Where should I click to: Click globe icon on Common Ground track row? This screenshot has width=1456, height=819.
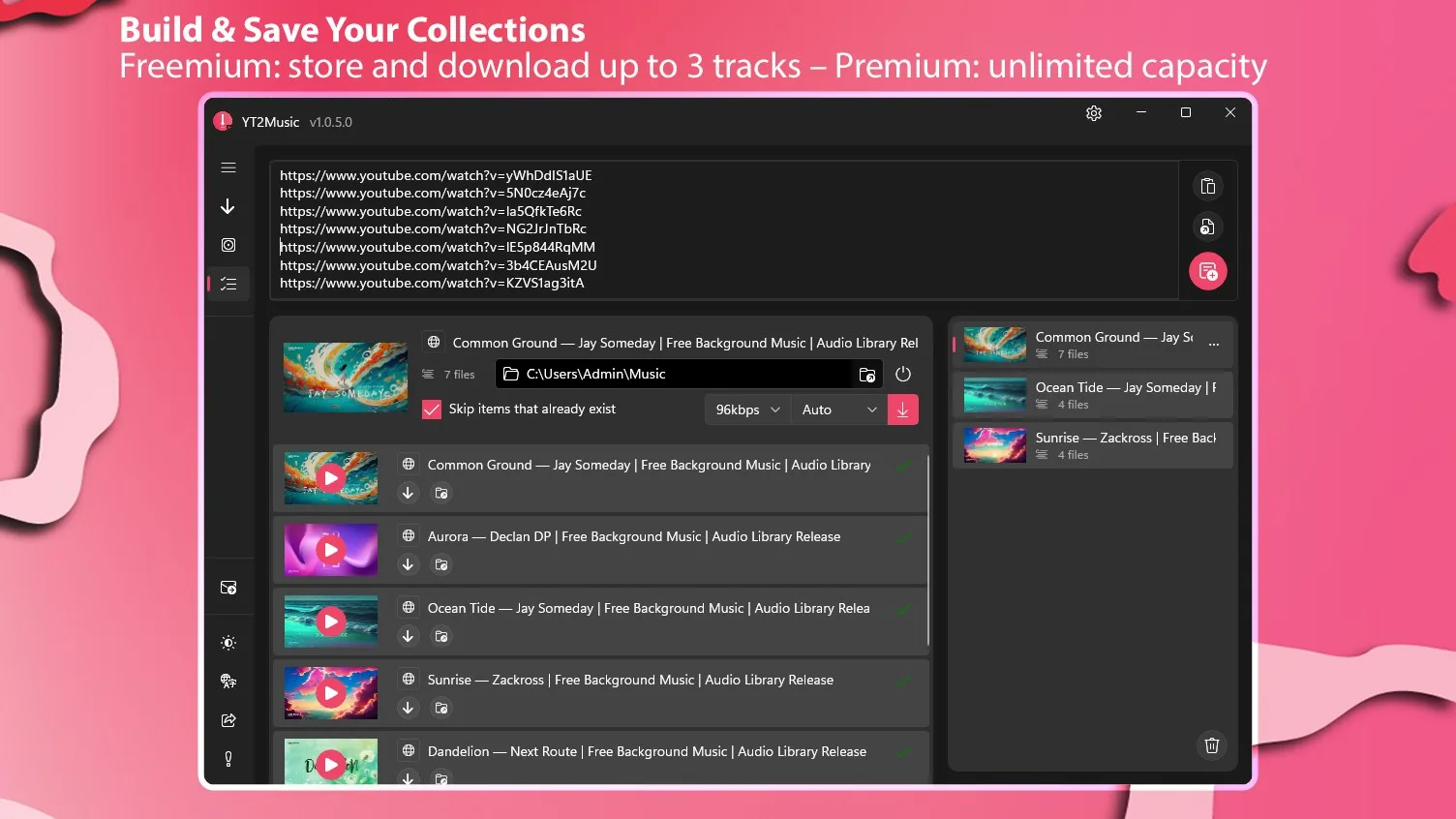click(409, 465)
